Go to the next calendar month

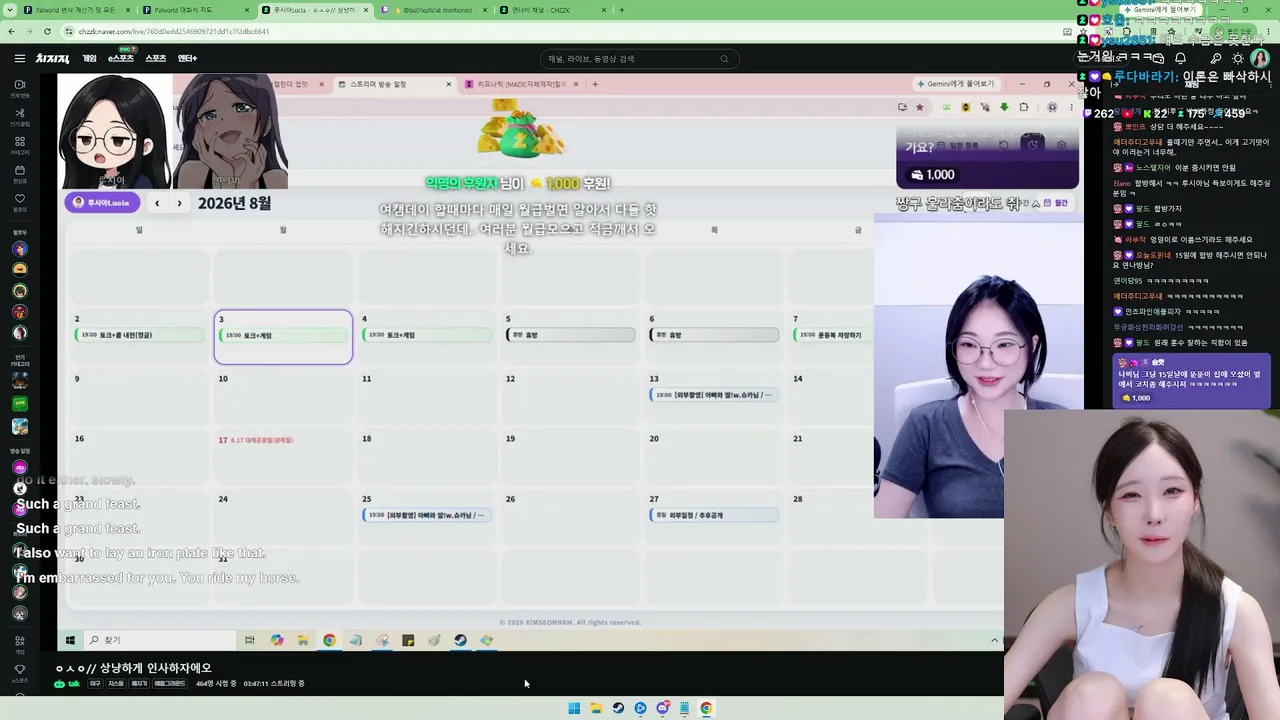[179, 203]
